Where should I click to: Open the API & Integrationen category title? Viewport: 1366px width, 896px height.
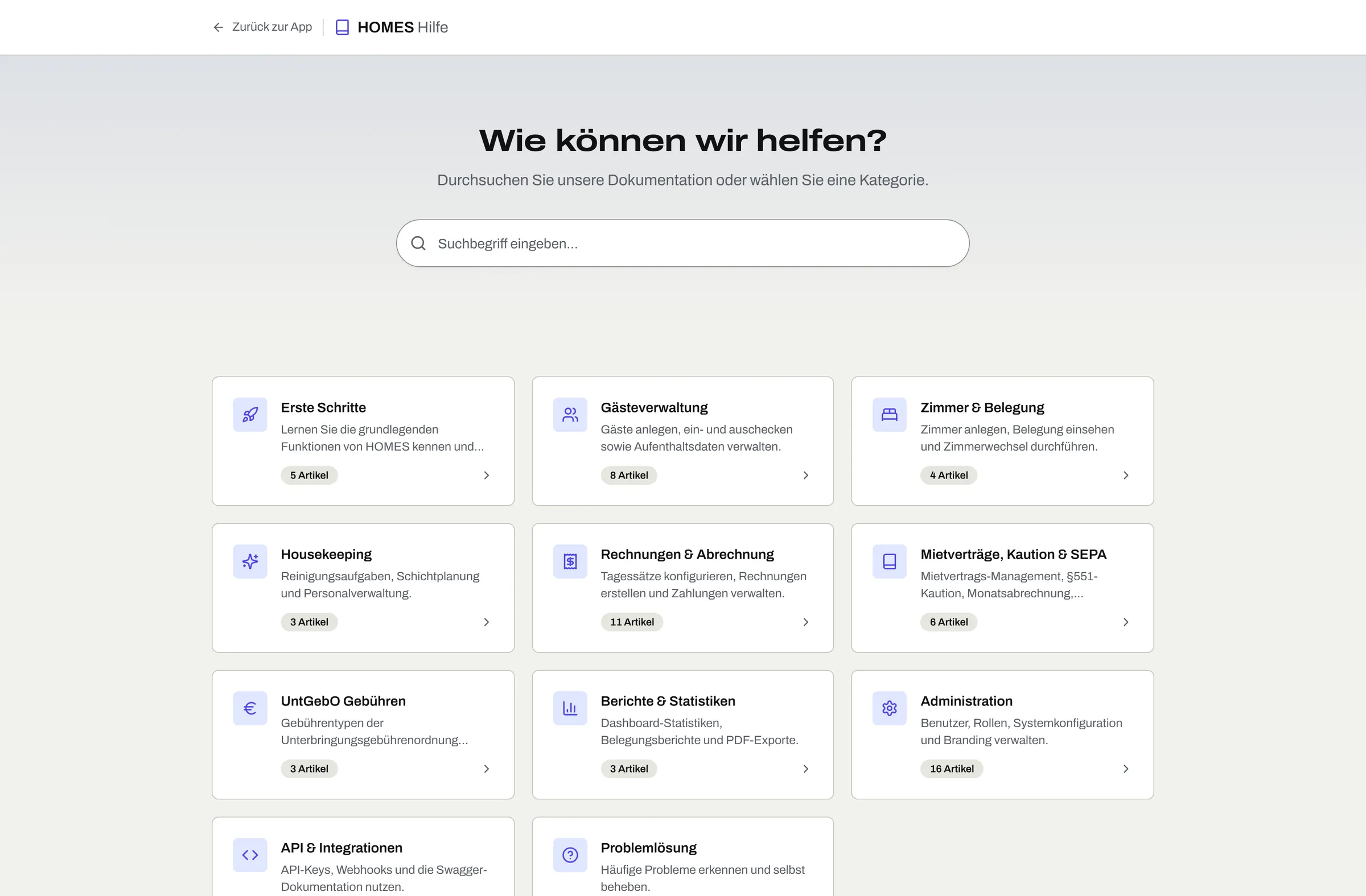click(341, 848)
